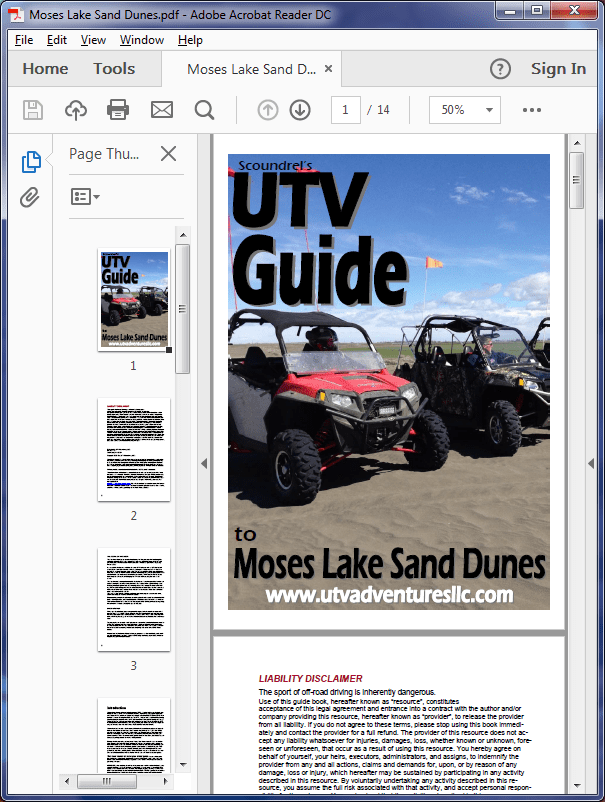Minimize the Acrobat Reader window
The height and width of the screenshot is (802, 605).
click(509, 10)
